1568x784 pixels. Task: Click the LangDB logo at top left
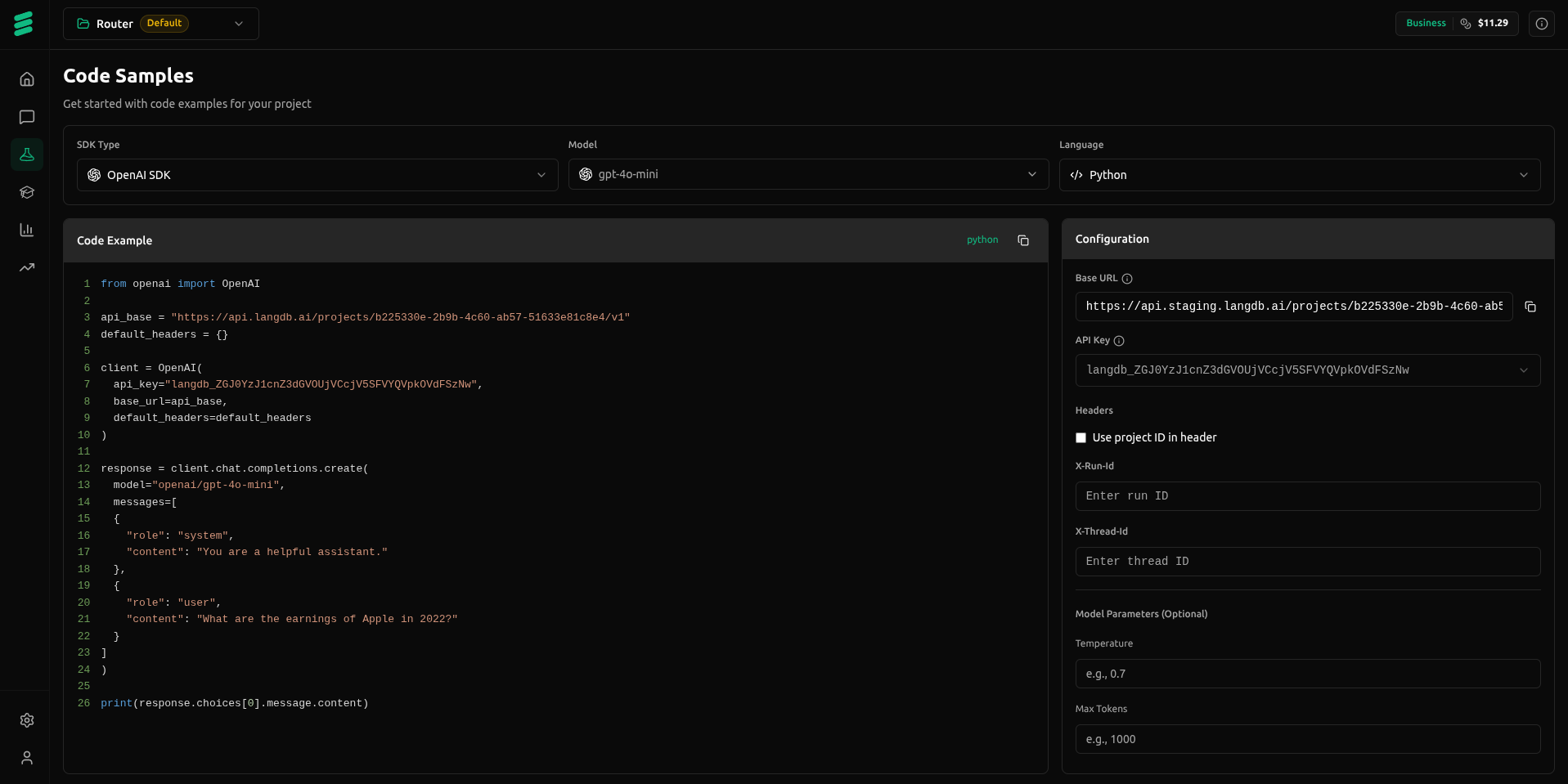25,23
